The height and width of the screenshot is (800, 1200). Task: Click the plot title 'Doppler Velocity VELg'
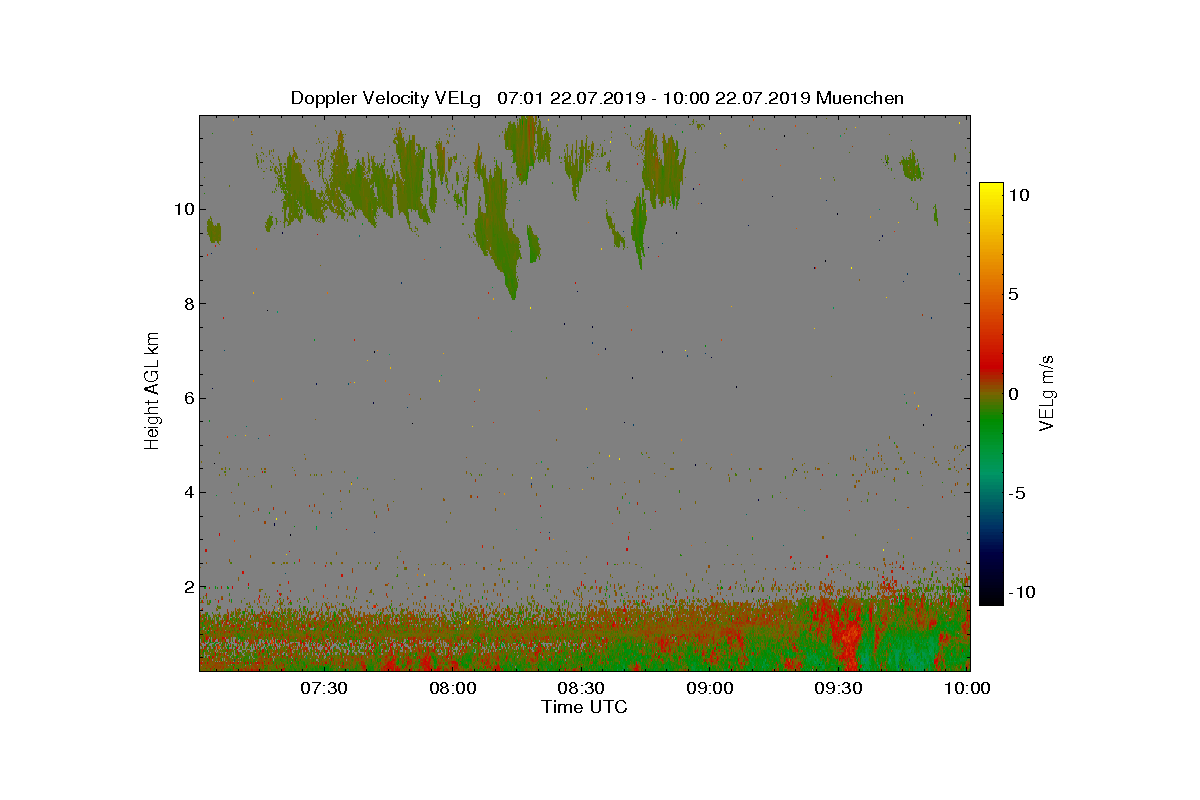click(386, 98)
